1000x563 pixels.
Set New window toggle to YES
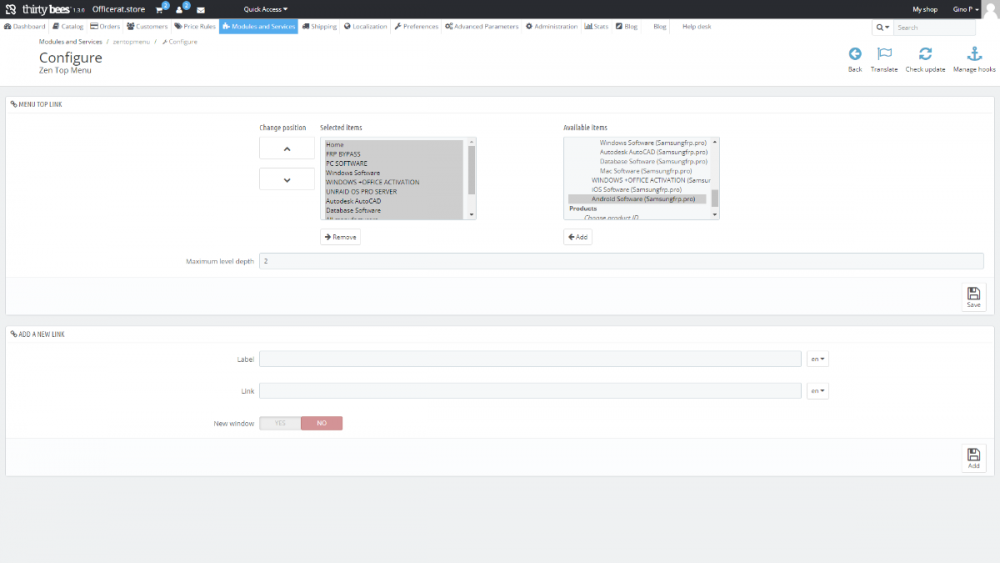click(280, 423)
